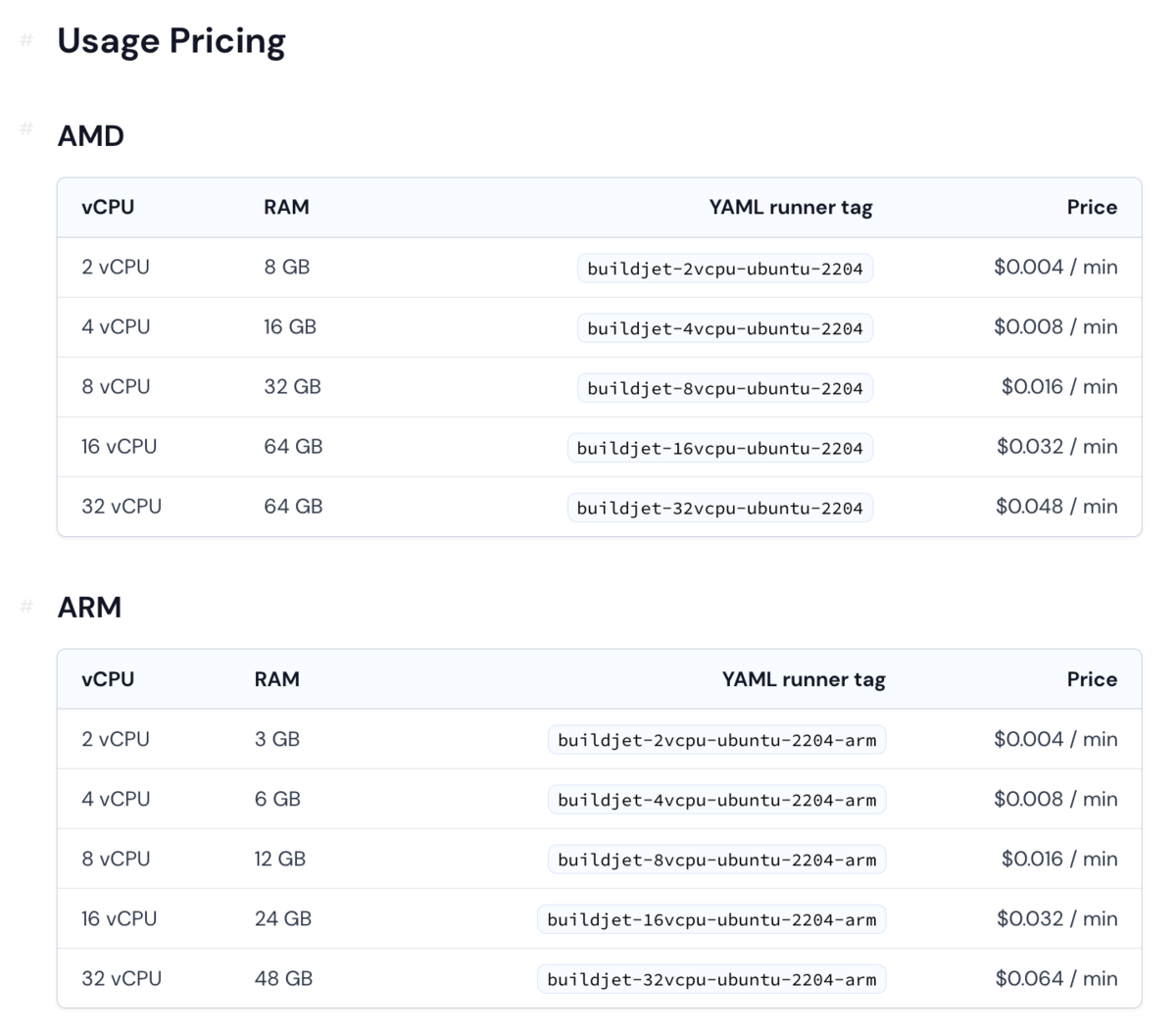Viewport: 1176px width, 1033px height.
Task: Click the 8 GB RAM cell
Action: pyautogui.click(x=287, y=267)
